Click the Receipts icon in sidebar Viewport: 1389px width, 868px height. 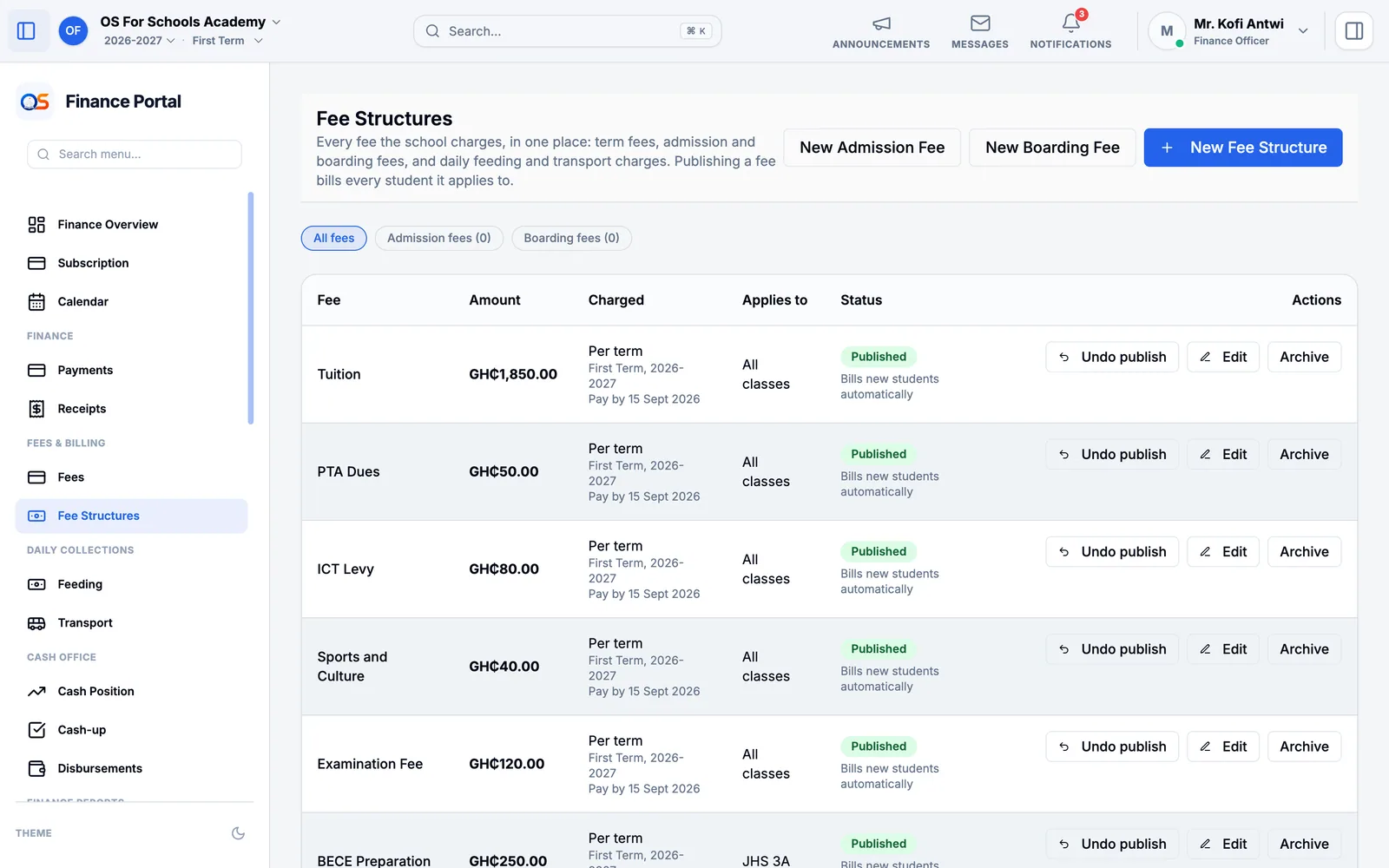(36, 409)
